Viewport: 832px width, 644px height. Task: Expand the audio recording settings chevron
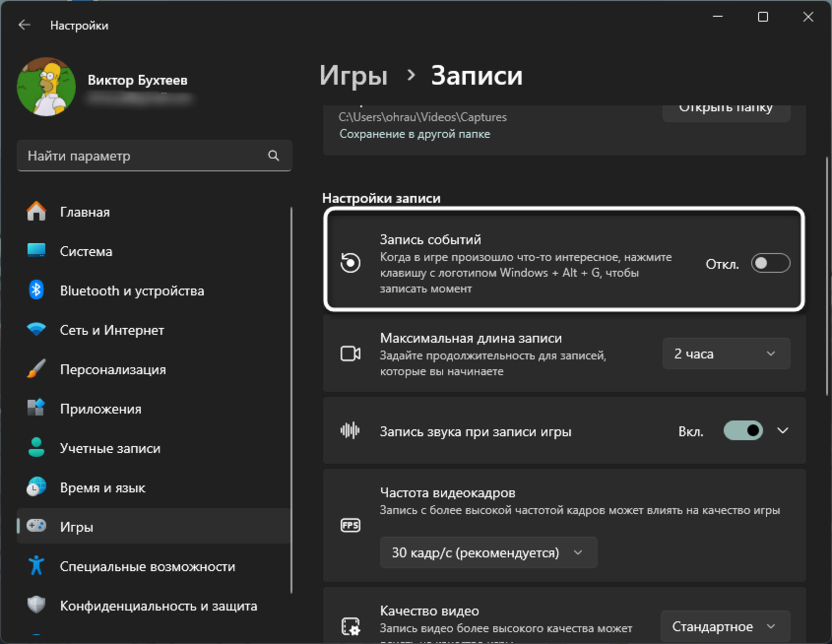[783, 431]
